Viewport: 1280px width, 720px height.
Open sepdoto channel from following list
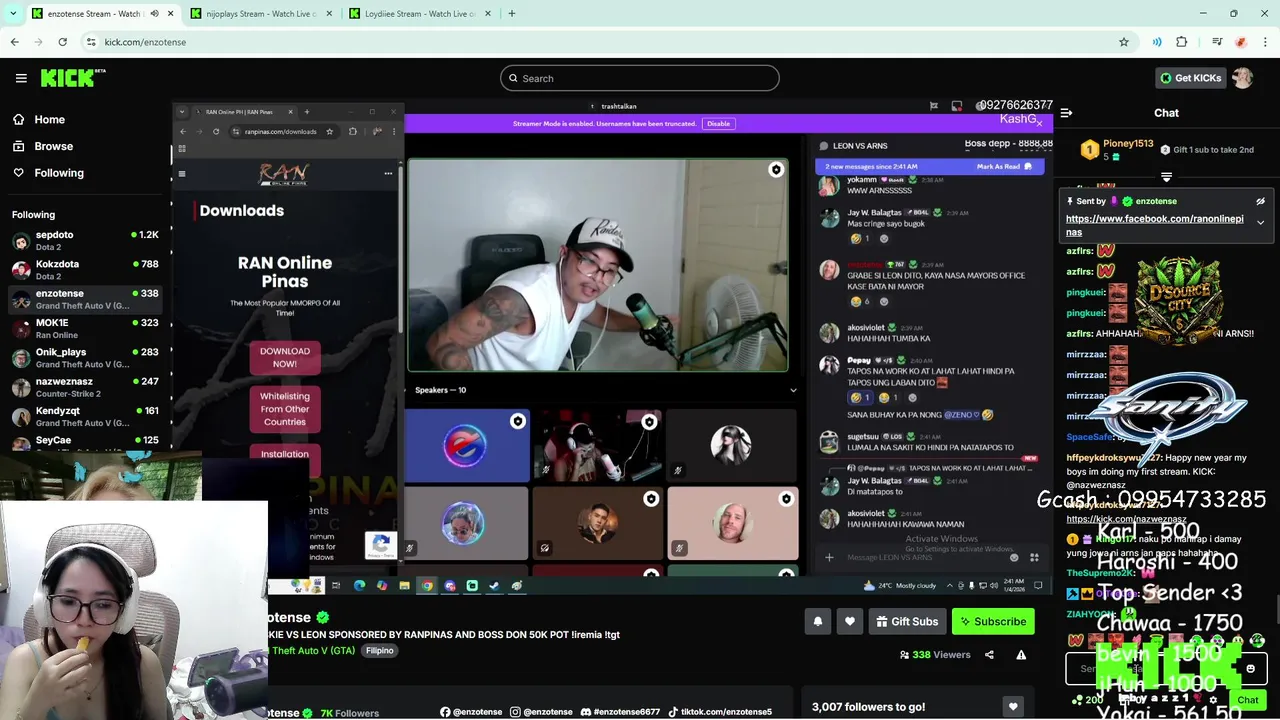(x=85, y=240)
